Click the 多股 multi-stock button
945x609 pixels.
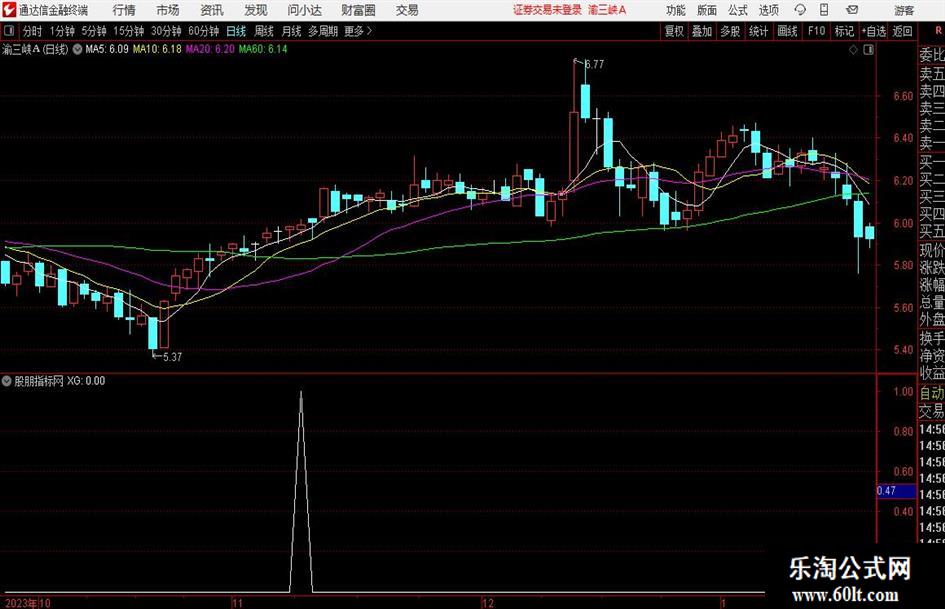[x=730, y=31]
